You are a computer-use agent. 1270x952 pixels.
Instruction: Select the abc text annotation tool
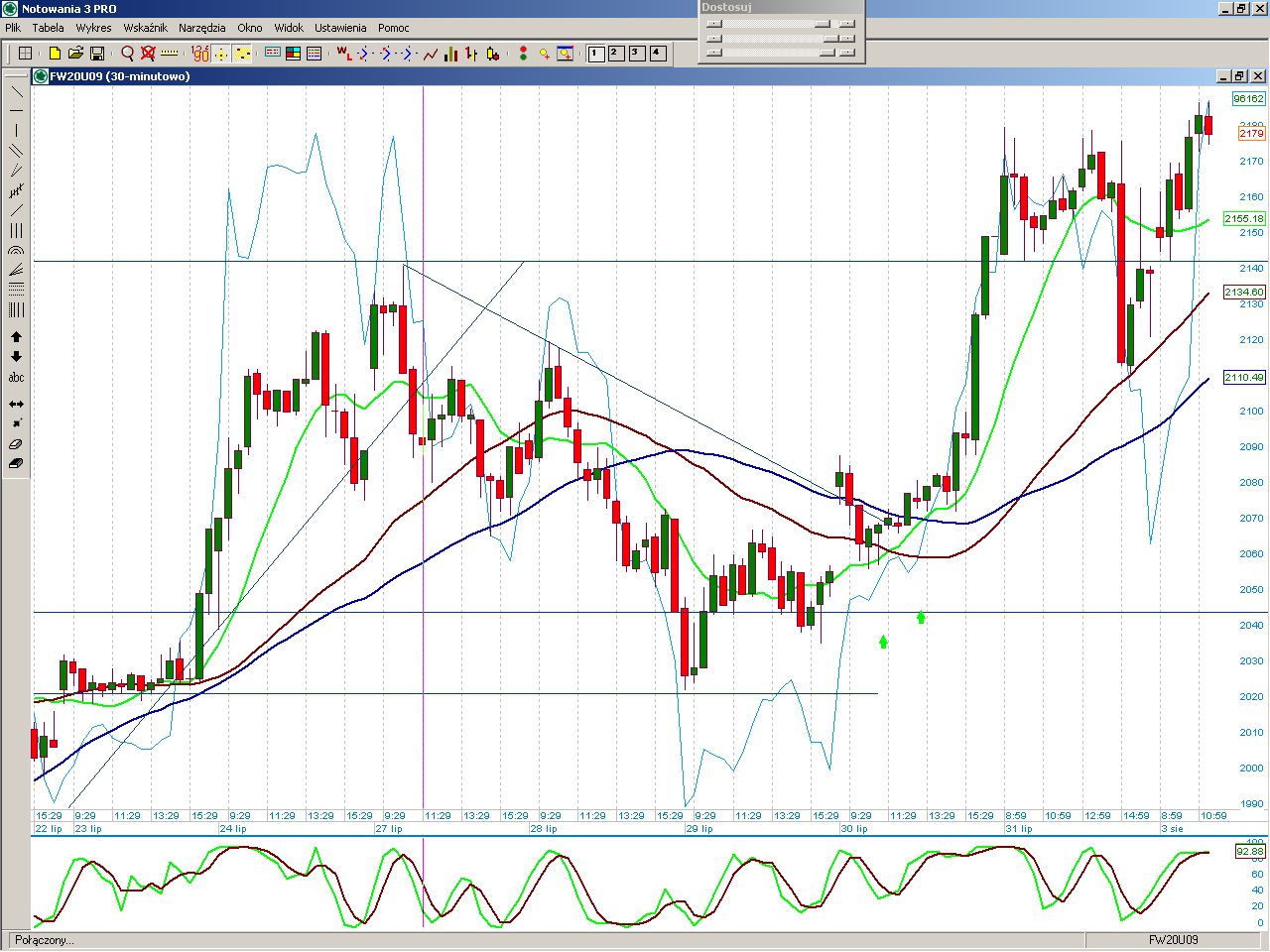click(x=16, y=377)
